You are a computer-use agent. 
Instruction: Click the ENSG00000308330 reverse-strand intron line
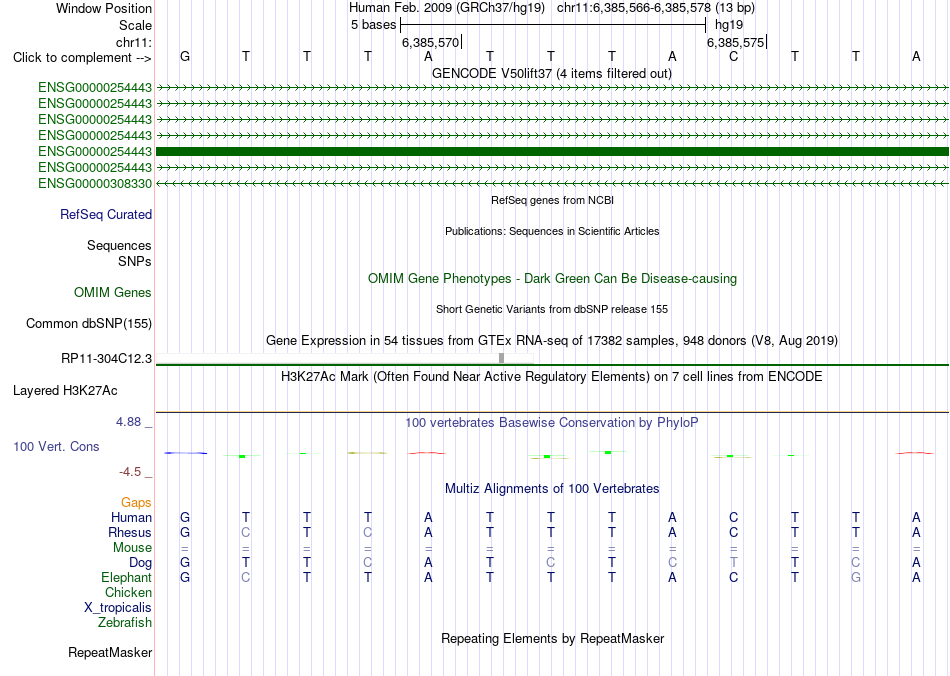[x=552, y=183]
